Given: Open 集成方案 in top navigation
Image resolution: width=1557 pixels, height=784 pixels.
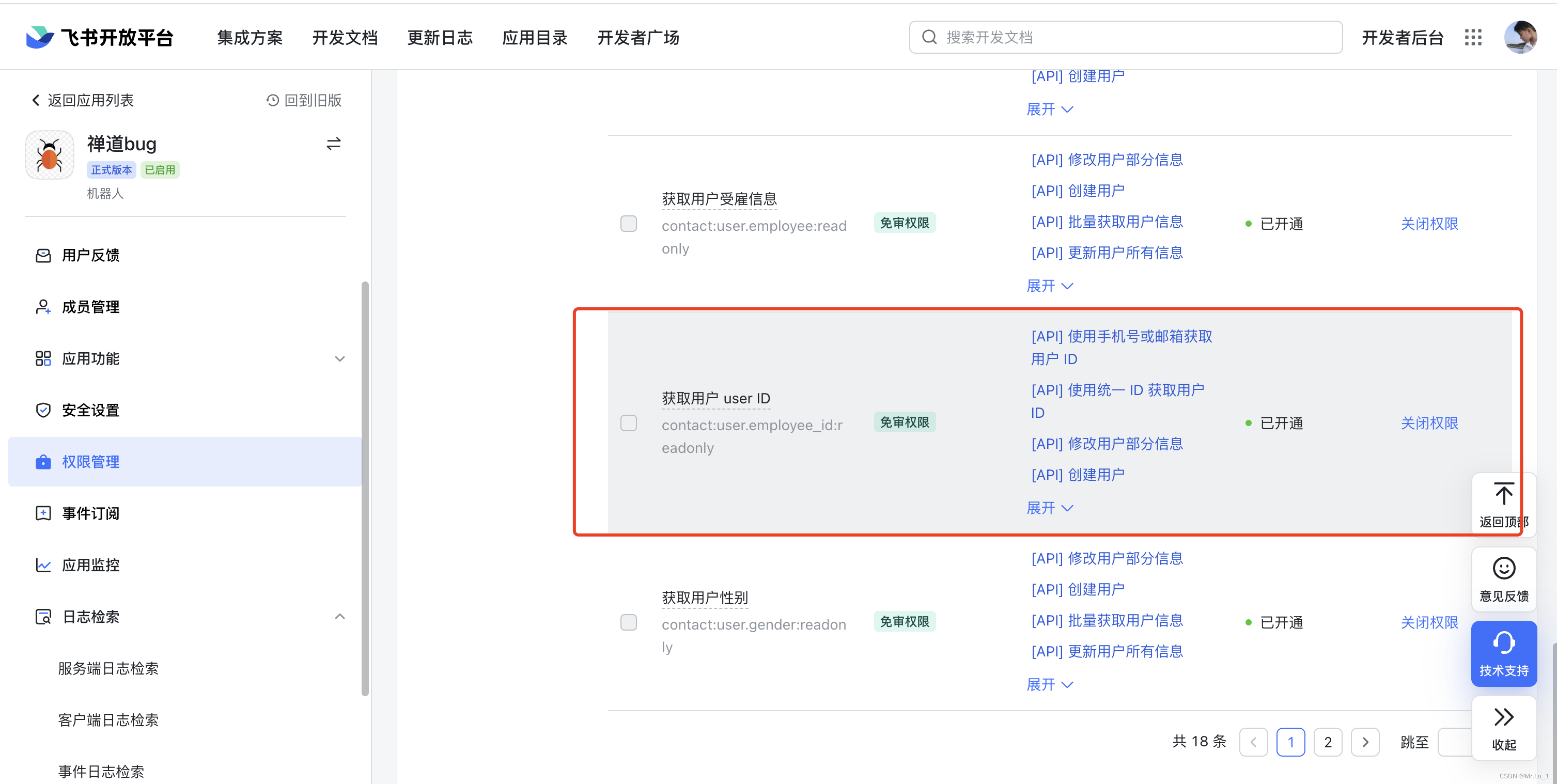Looking at the screenshot, I should coord(250,38).
